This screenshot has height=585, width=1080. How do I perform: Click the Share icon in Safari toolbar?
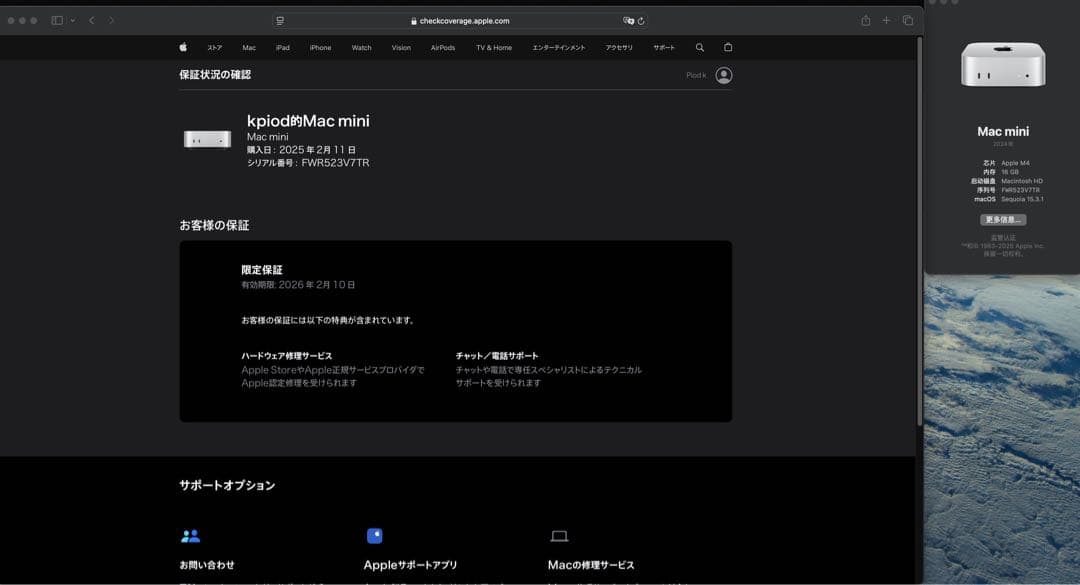tap(866, 19)
